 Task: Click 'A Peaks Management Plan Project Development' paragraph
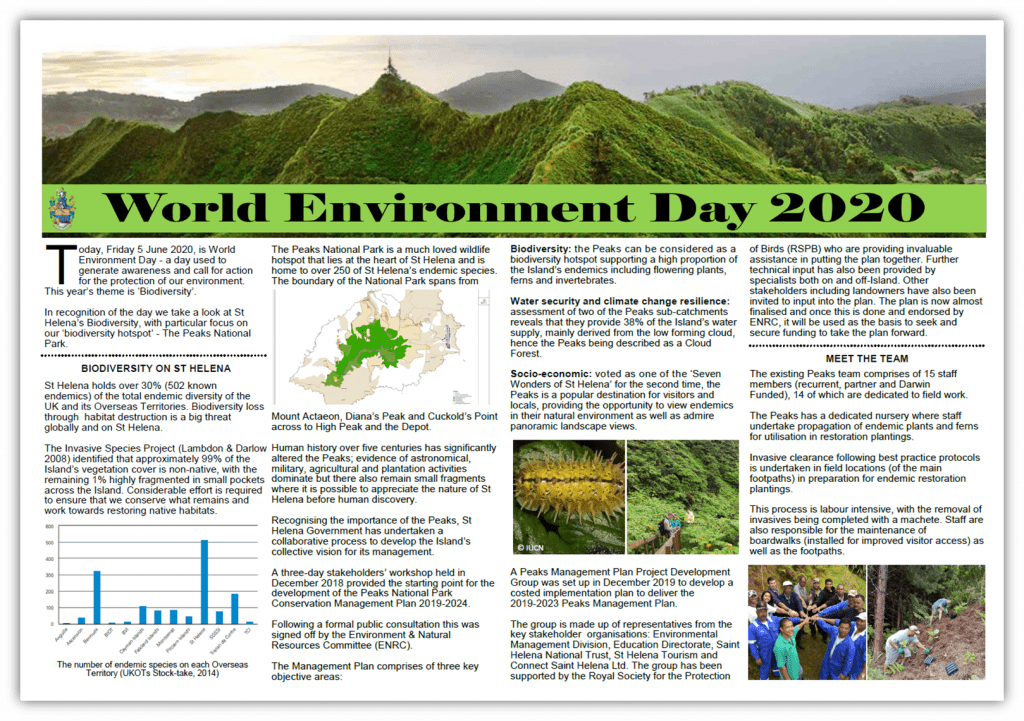pyautogui.click(x=622, y=587)
